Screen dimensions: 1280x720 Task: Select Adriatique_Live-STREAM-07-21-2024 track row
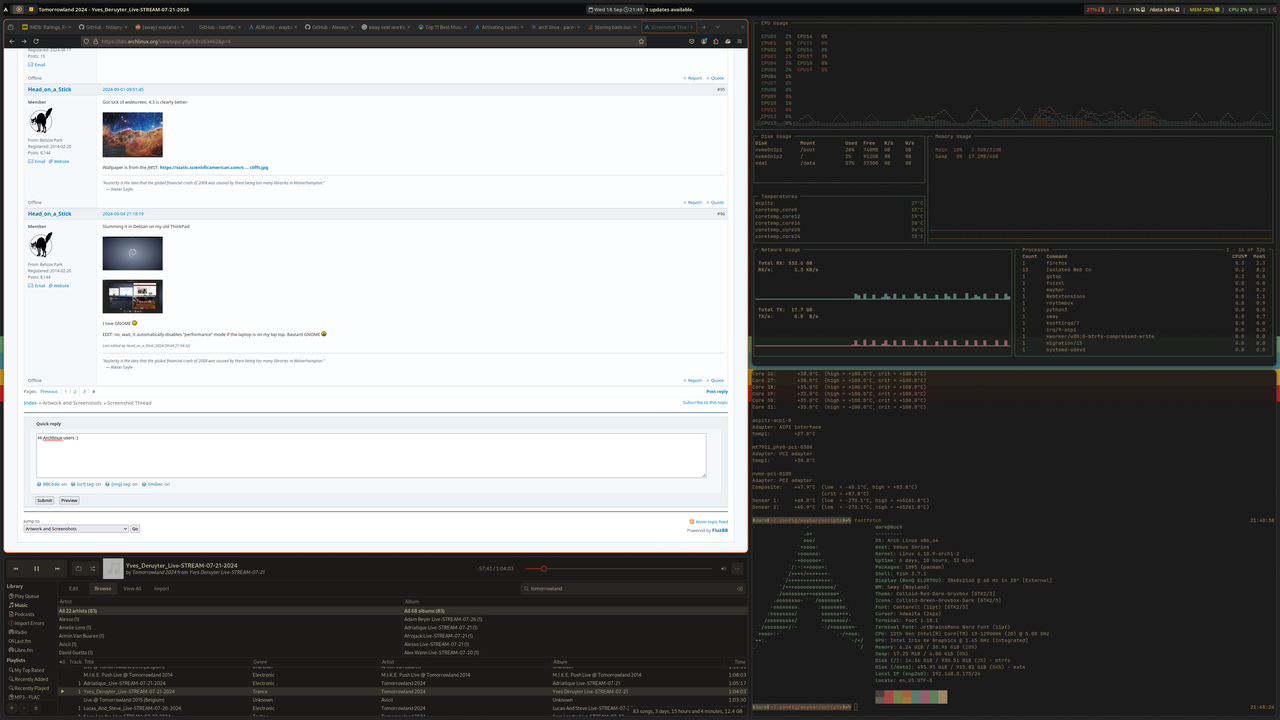click(402, 683)
